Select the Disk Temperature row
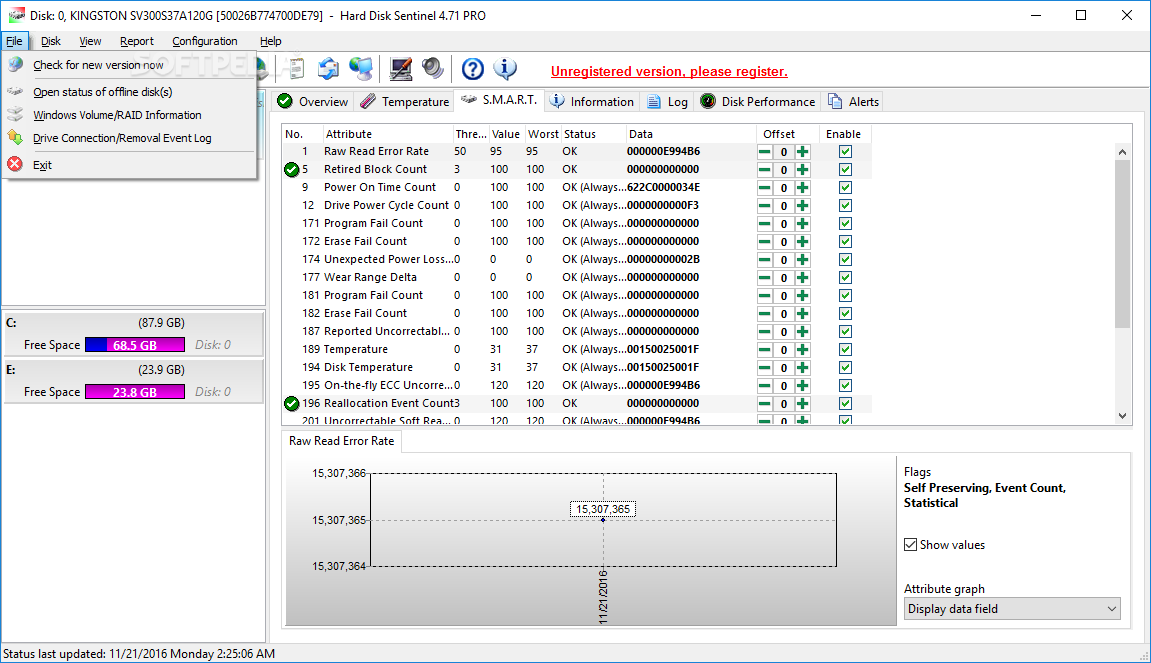This screenshot has height=663, width=1151. click(577, 367)
